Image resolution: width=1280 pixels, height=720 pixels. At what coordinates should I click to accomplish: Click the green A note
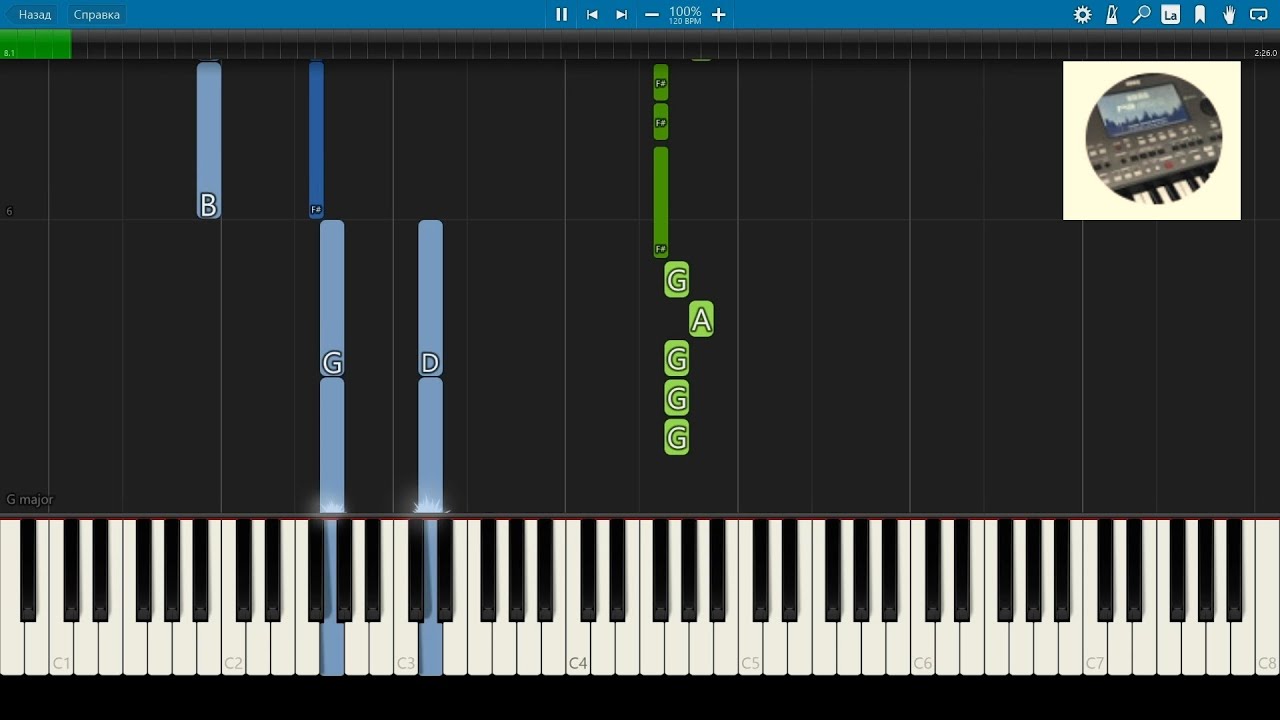701,320
